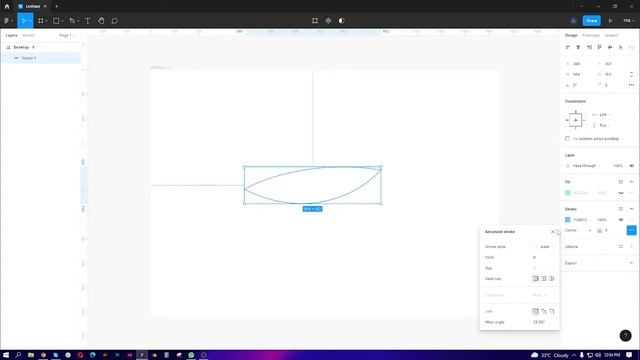Image resolution: width=640 pixels, height=360 pixels.
Task: Click the green Fill color swatch
Action: 567,193
